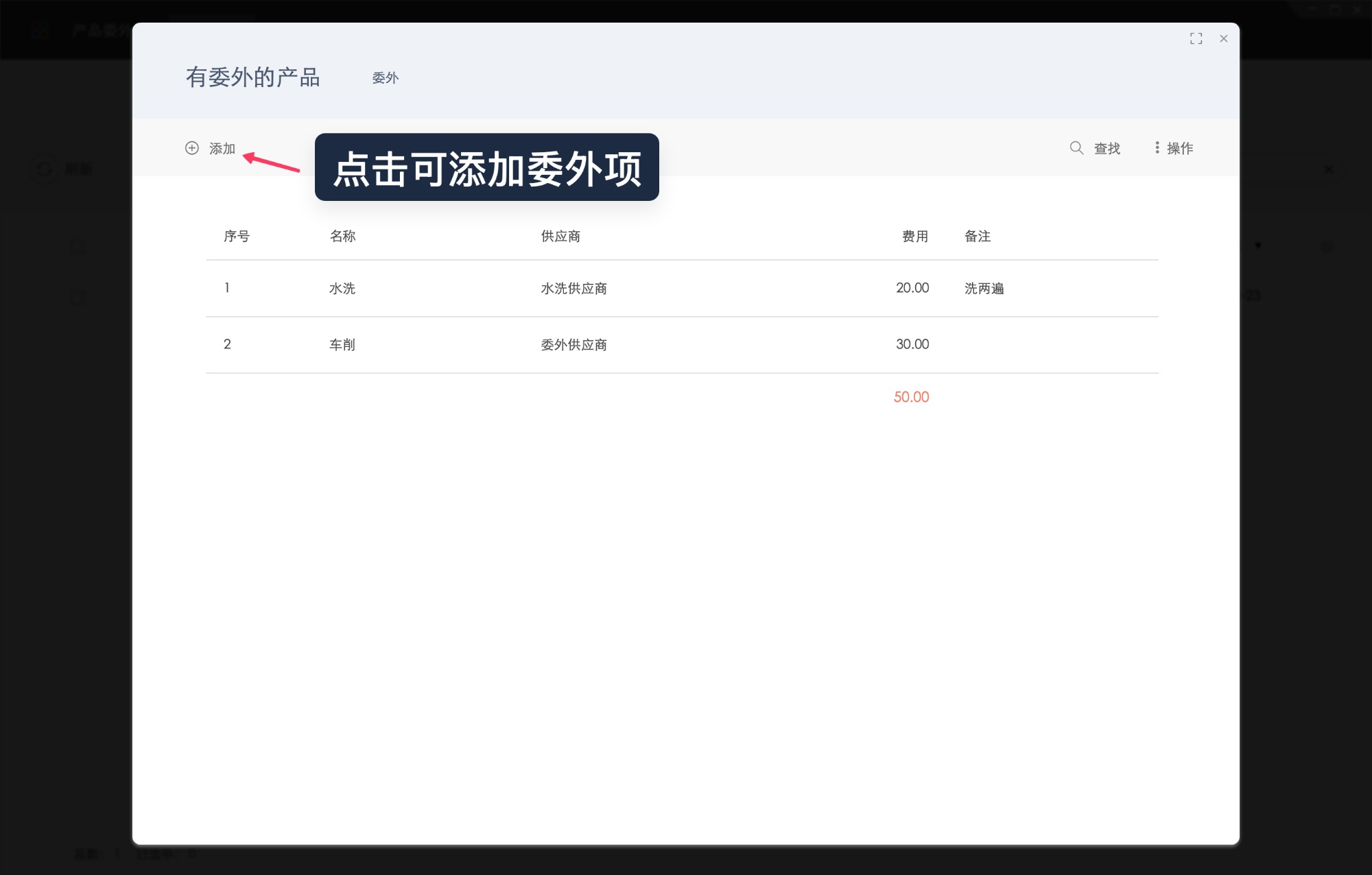Image resolution: width=1372 pixels, height=875 pixels.
Task: Click the 序号 column header
Action: click(236, 236)
